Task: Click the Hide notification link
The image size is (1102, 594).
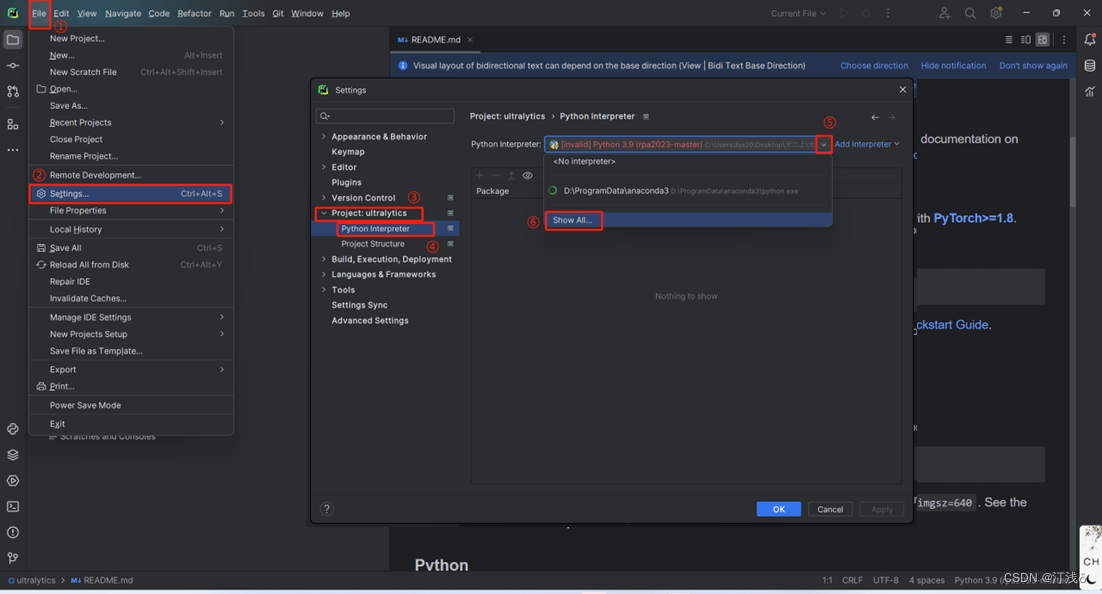Action: tap(953, 65)
